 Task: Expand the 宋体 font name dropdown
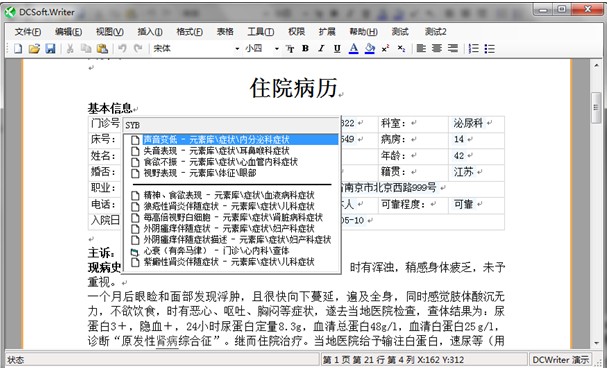pyautogui.click(x=237, y=49)
